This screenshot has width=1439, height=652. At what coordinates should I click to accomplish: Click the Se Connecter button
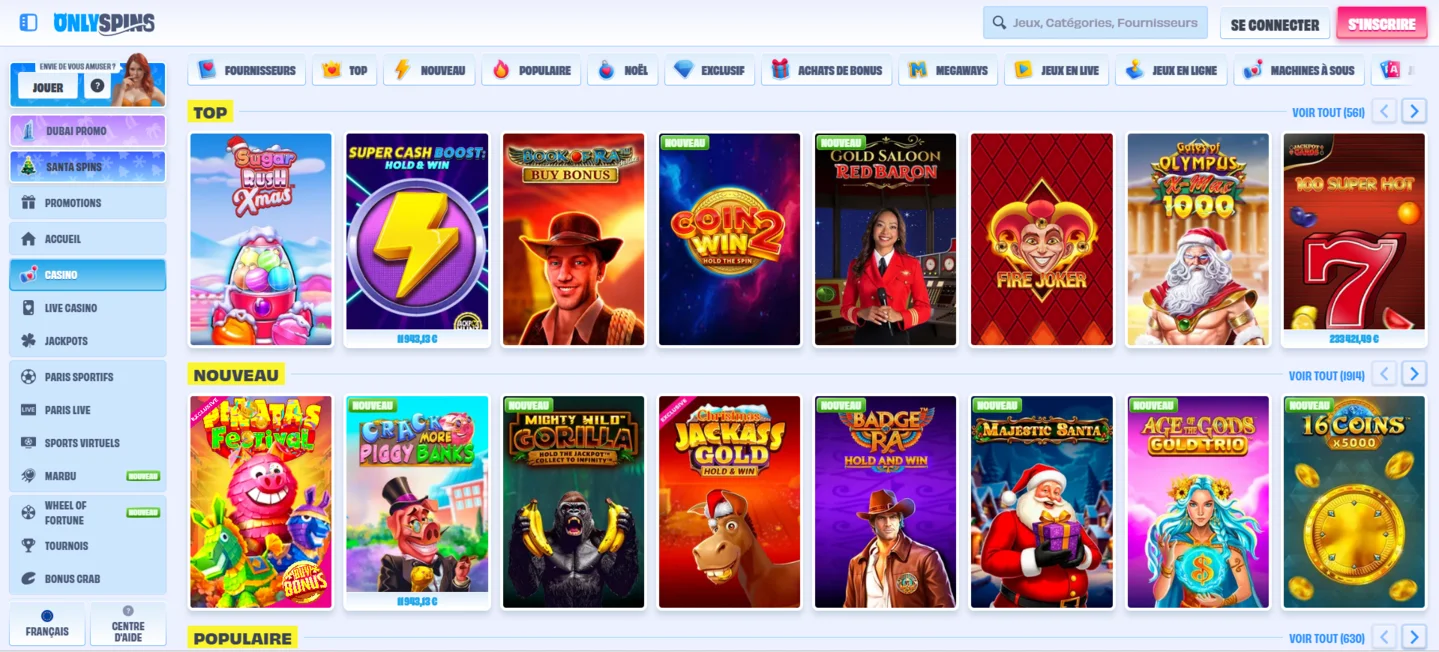(1275, 24)
